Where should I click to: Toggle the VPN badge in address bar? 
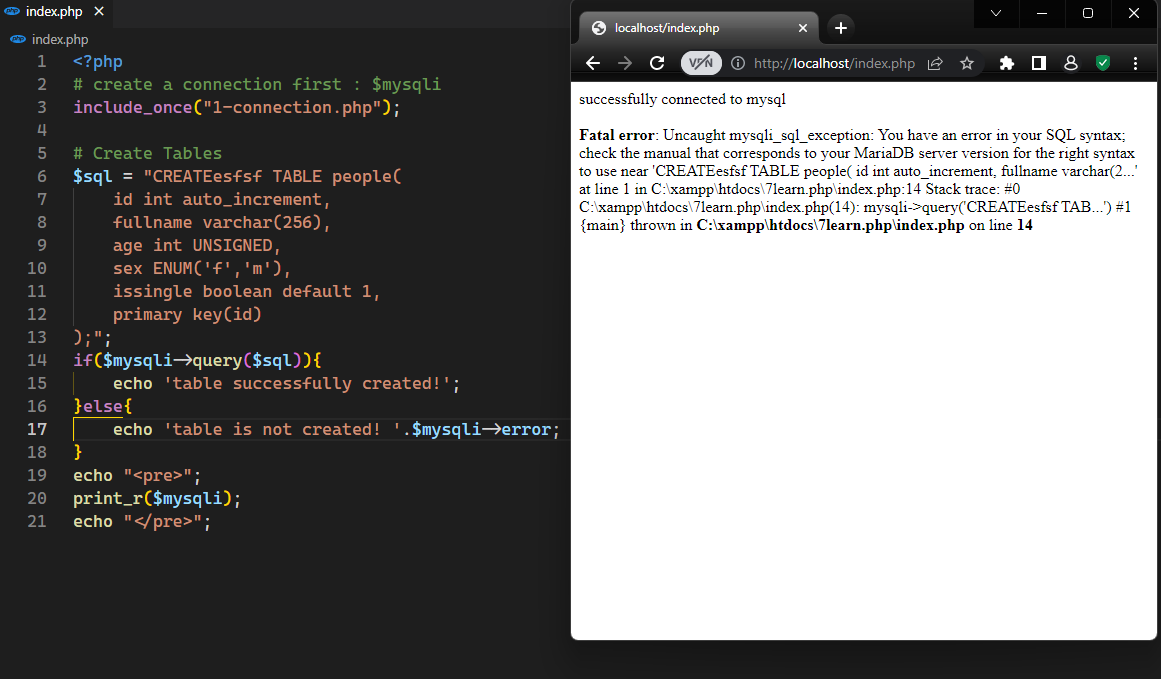701,63
